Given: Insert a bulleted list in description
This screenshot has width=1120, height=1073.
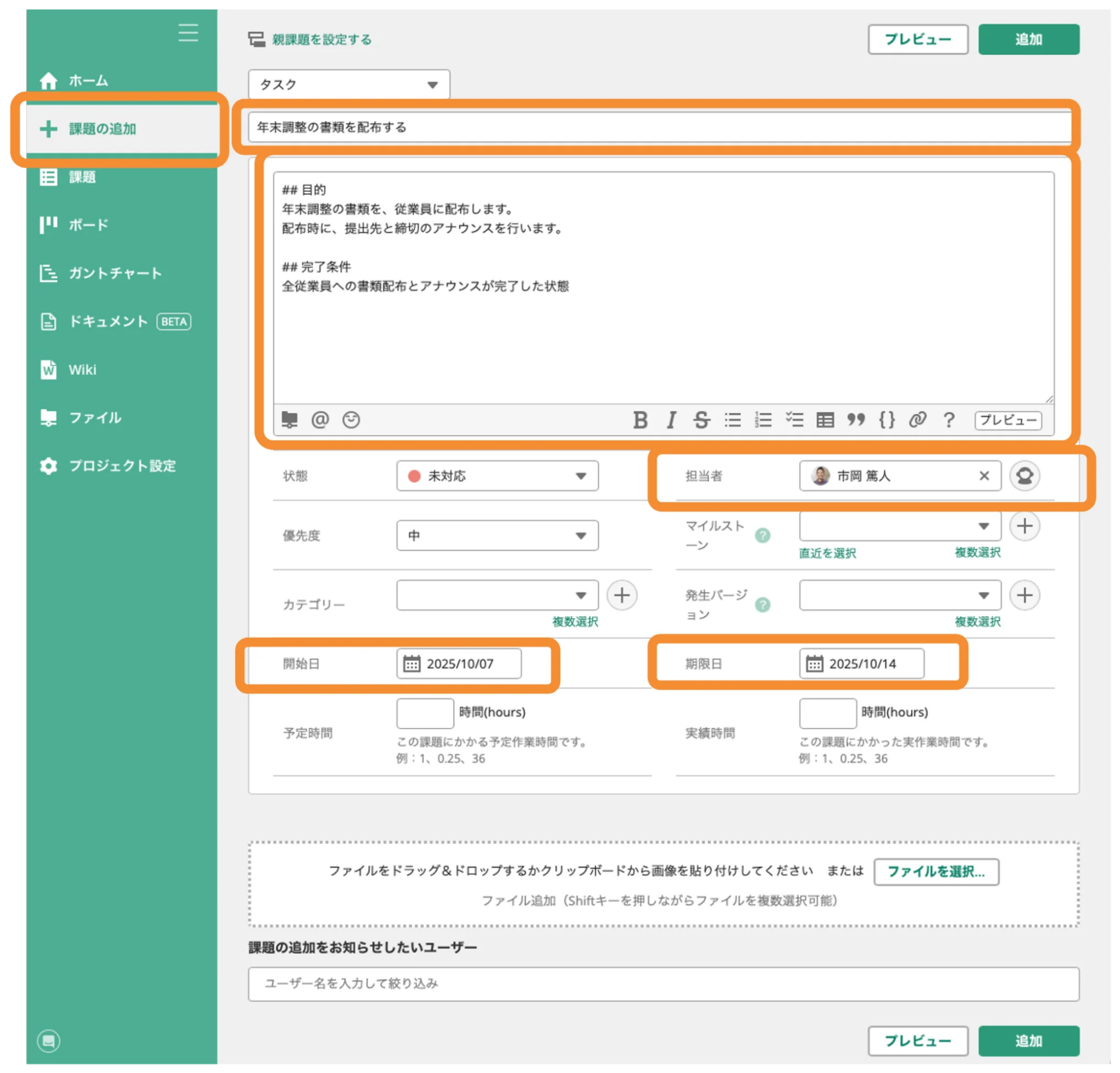Looking at the screenshot, I should [x=733, y=419].
